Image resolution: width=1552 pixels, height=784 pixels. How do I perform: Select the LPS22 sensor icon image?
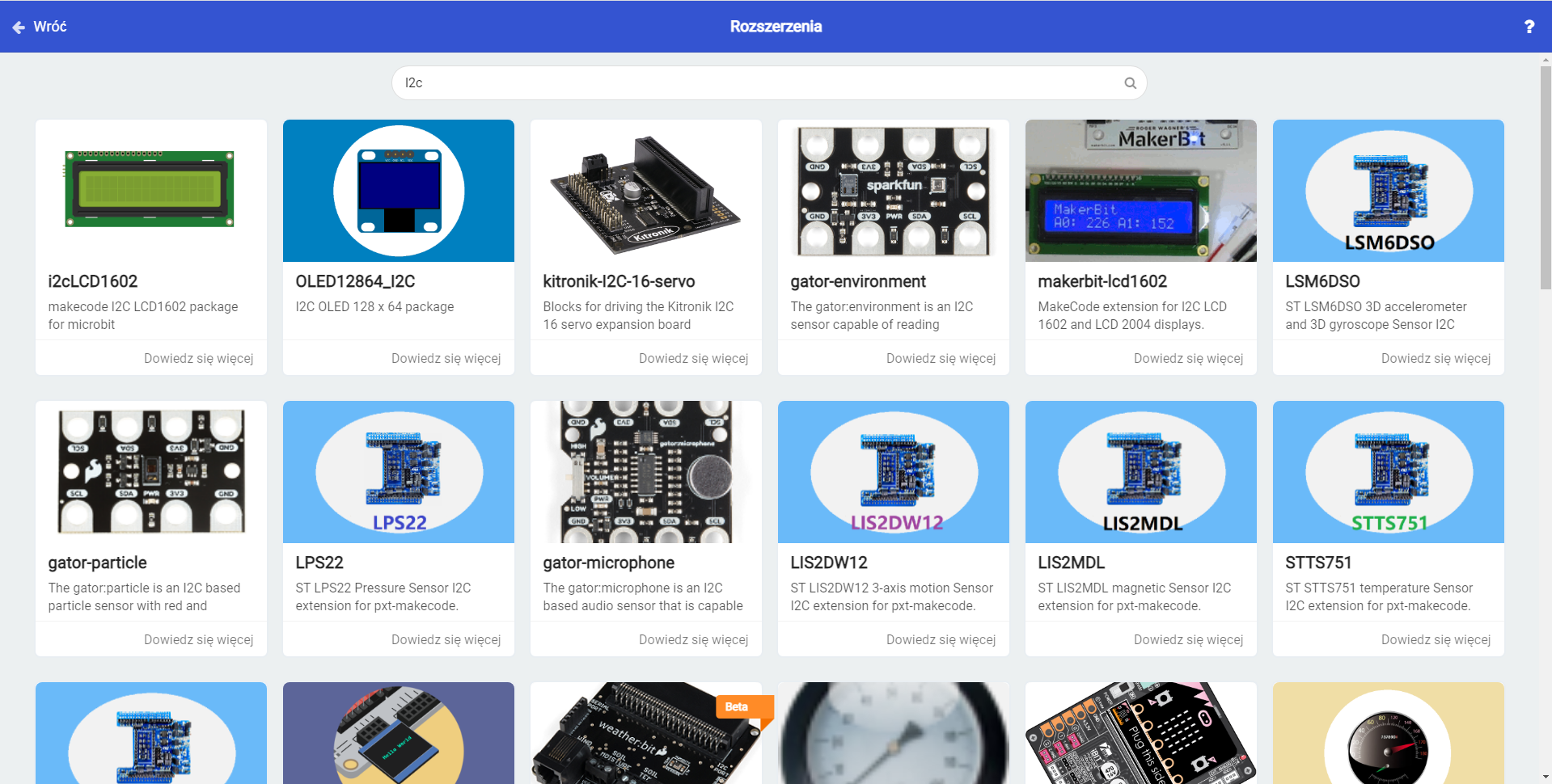tap(399, 472)
